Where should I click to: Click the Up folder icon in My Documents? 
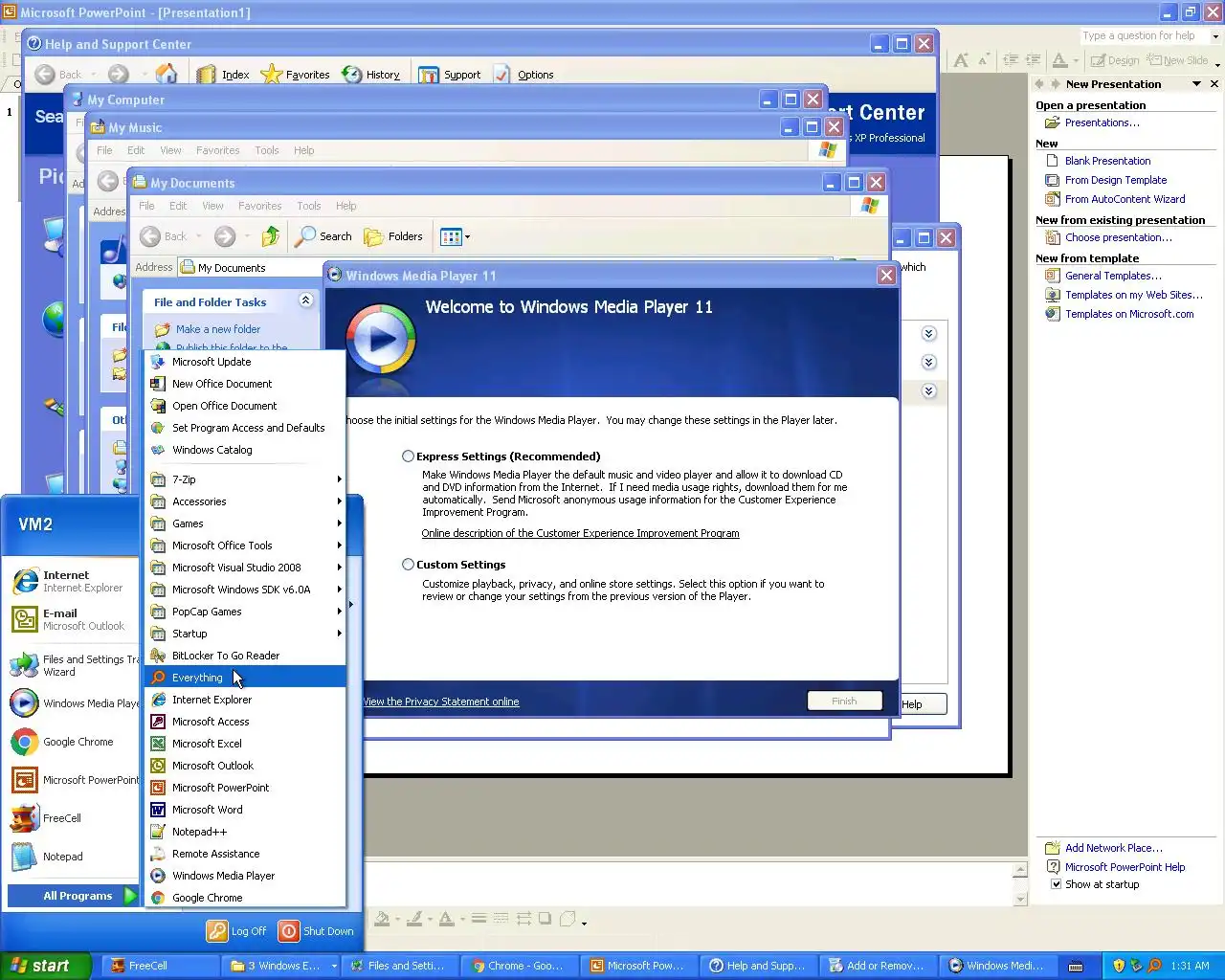[x=272, y=235]
